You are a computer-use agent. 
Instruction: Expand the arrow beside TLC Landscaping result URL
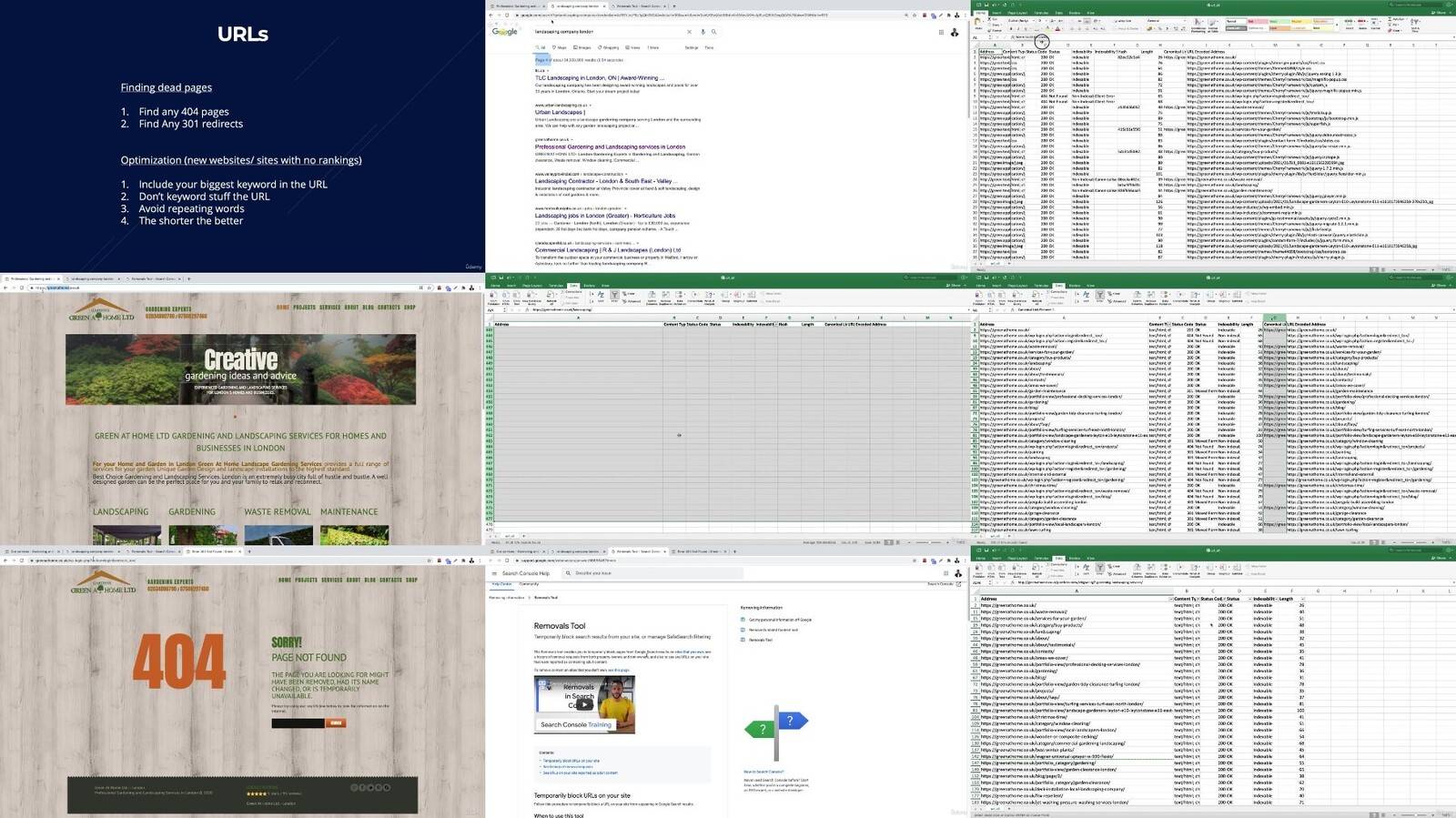pyautogui.click(x=547, y=71)
